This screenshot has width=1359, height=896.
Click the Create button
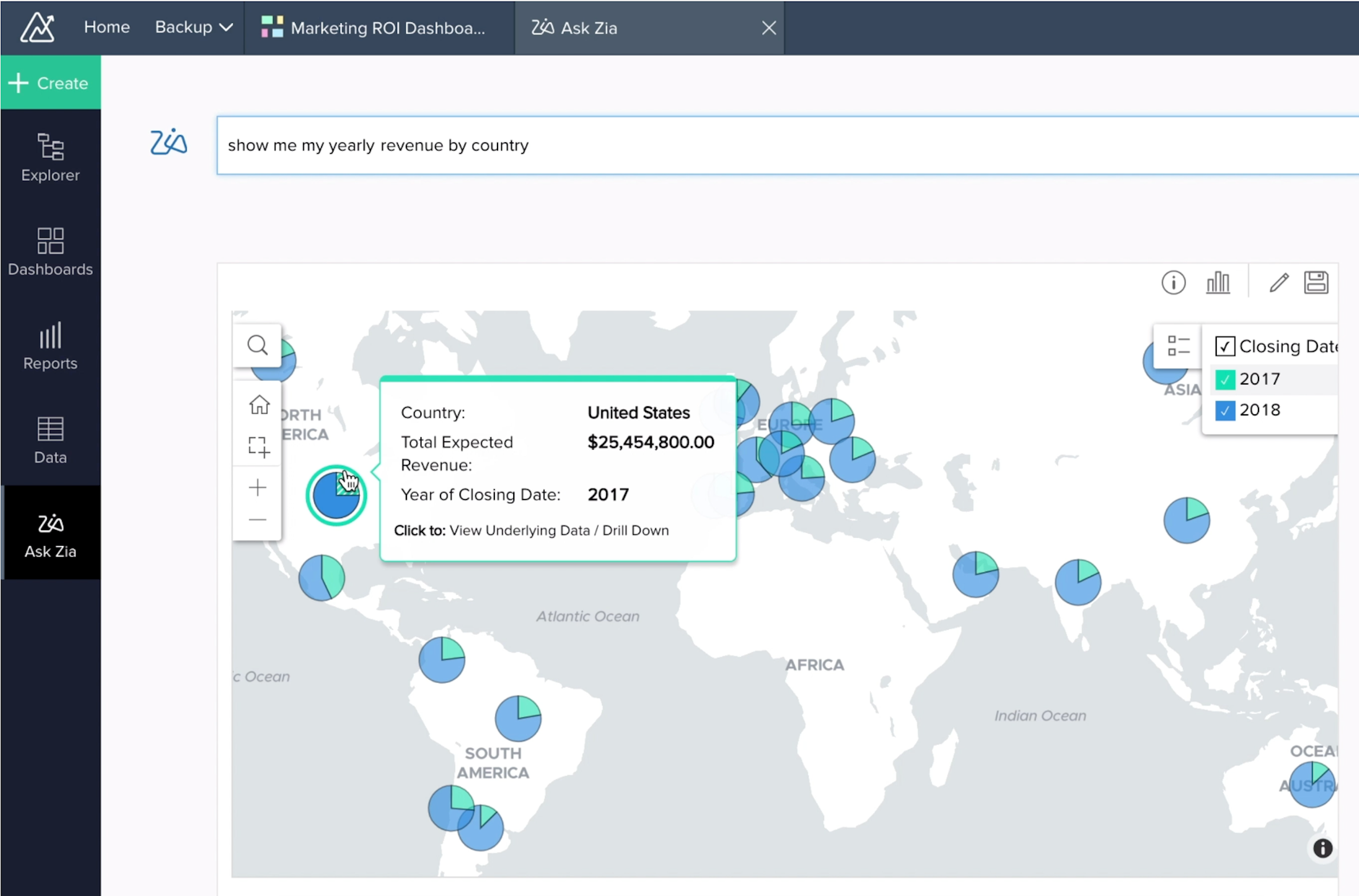pyautogui.click(x=51, y=83)
